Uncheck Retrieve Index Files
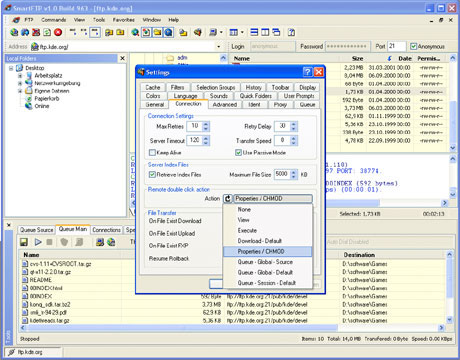Image resolution: width=460 pixels, height=360 pixels. (152, 175)
